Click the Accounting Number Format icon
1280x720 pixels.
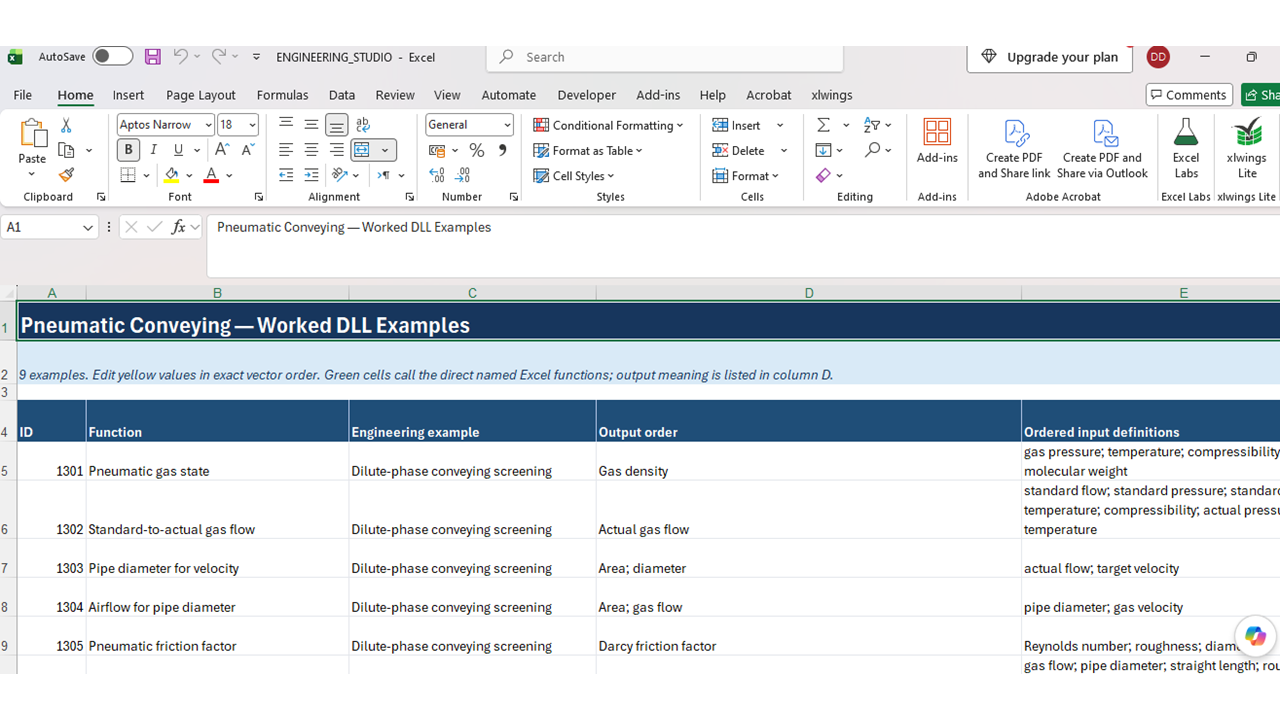[x=436, y=150]
